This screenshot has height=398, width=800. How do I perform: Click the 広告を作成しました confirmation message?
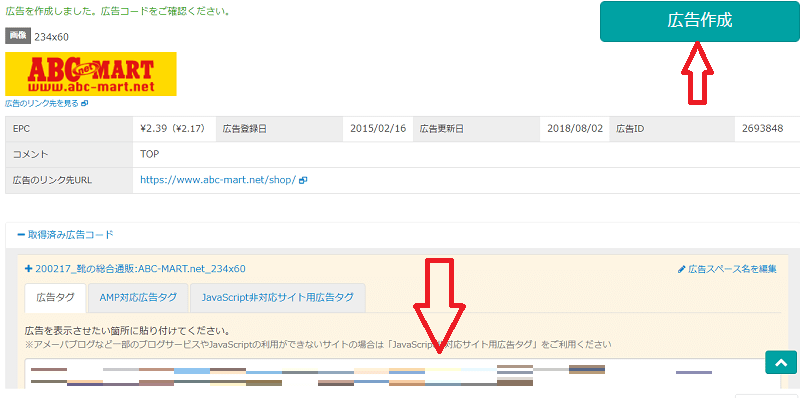[x=117, y=11]
